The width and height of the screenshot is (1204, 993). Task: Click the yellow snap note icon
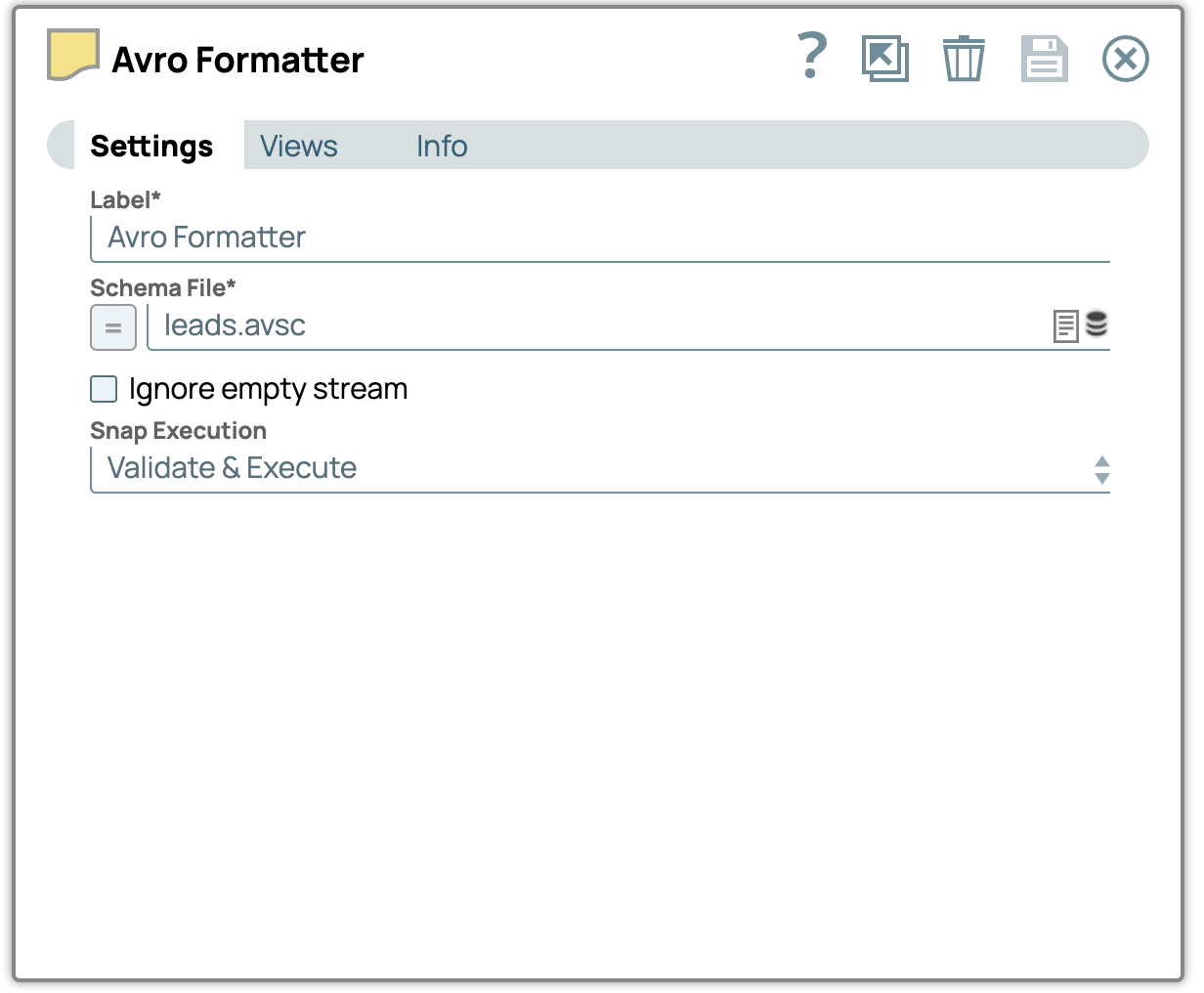coord(73,55)
